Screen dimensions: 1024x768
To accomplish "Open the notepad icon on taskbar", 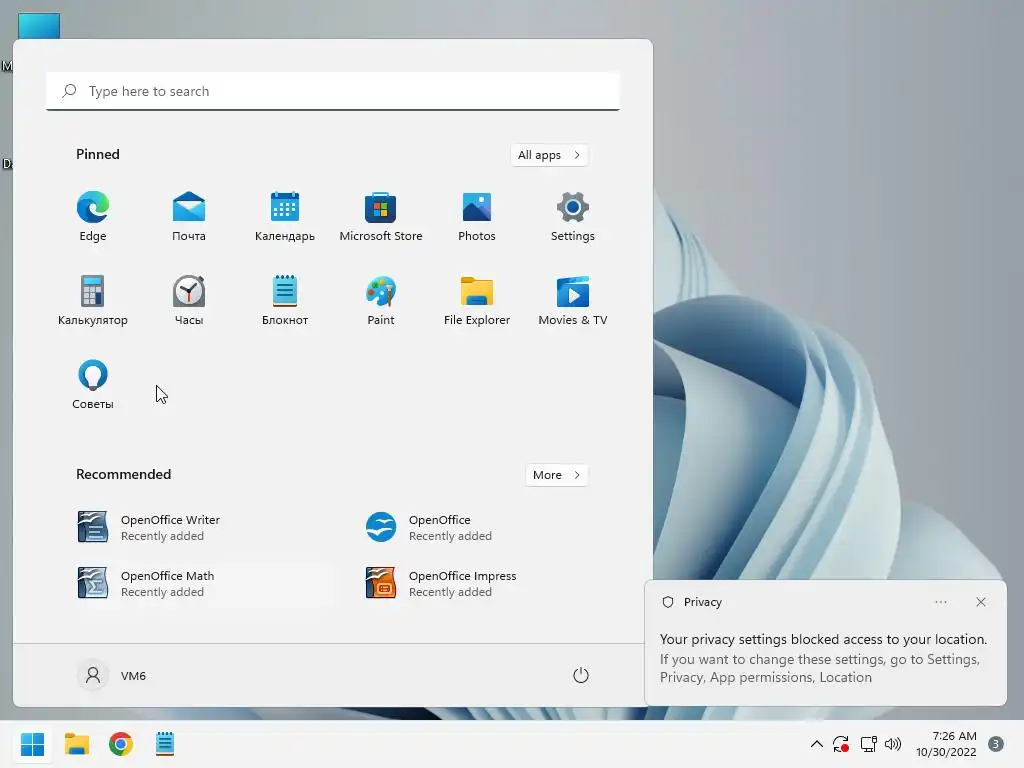I will coord(165,744).
